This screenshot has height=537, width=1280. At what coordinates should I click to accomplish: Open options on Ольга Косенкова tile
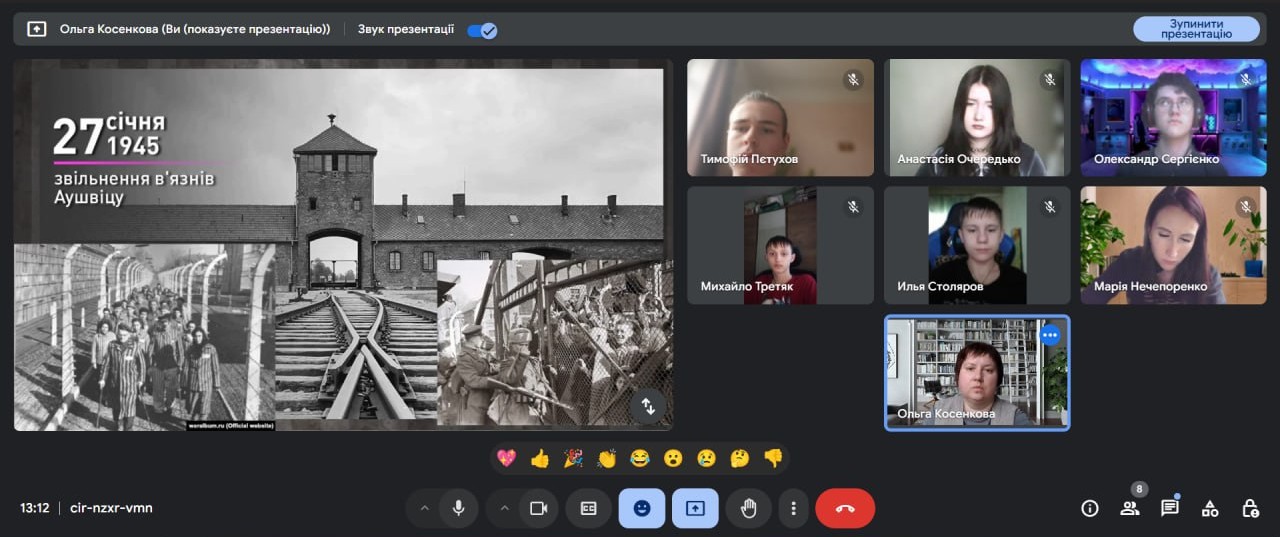click(1049, 336)
